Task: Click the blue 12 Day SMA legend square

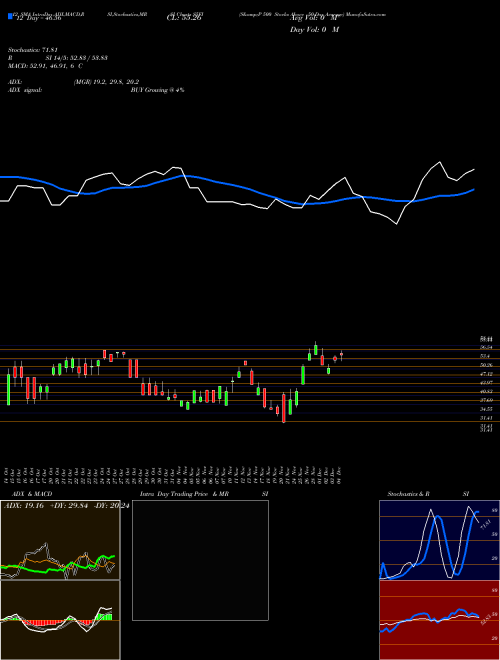Action: [10, 17]
